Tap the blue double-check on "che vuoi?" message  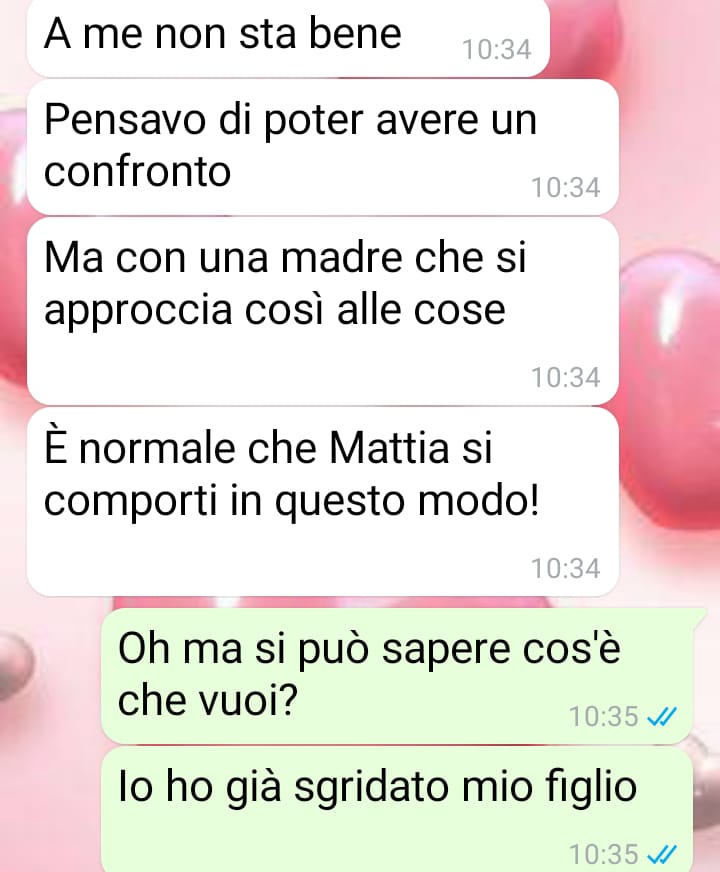click(x=662, y=717)
